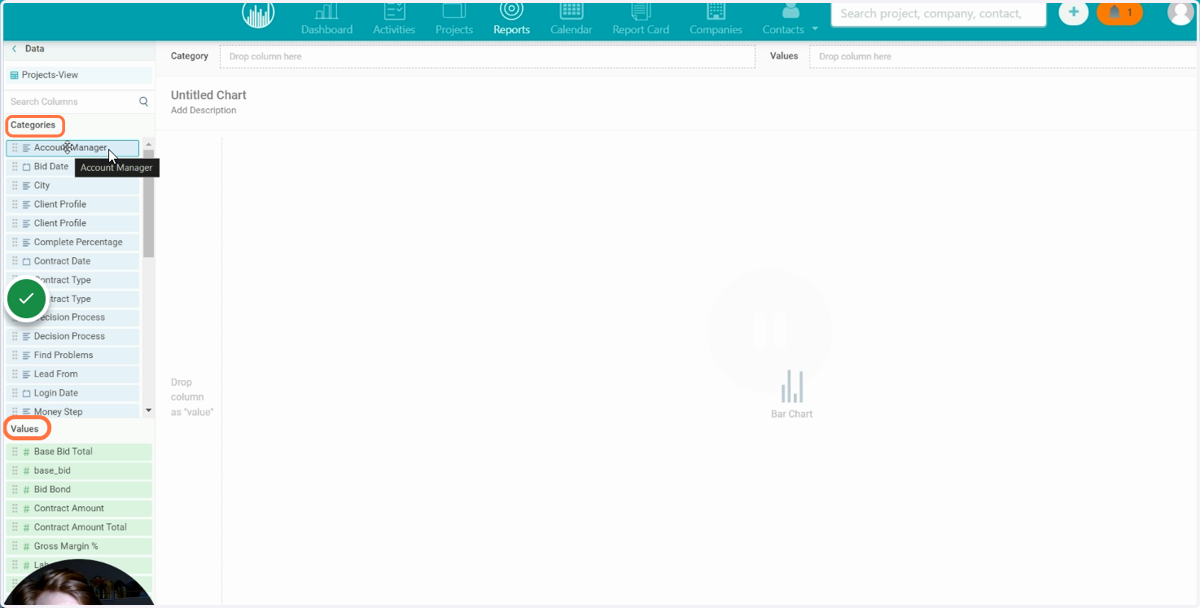Image resolution: width=1200 pixels, height=608 pixels.
Task: Click the Category drop zone
Action: point(488,57)
